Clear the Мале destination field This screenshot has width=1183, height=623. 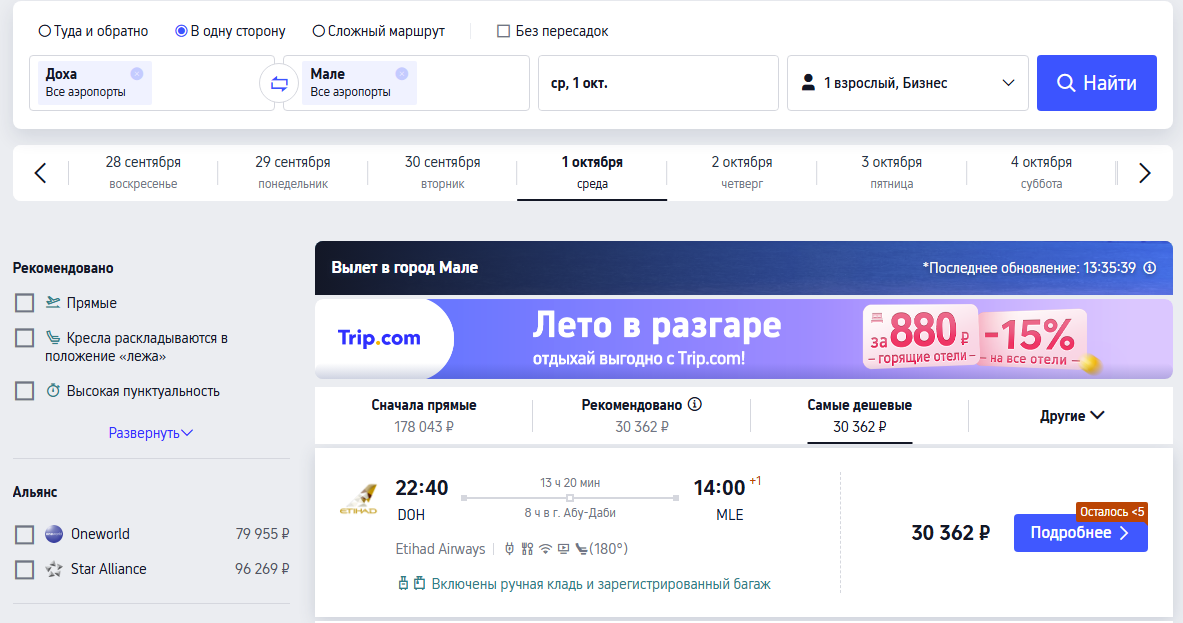pos(401,73)
